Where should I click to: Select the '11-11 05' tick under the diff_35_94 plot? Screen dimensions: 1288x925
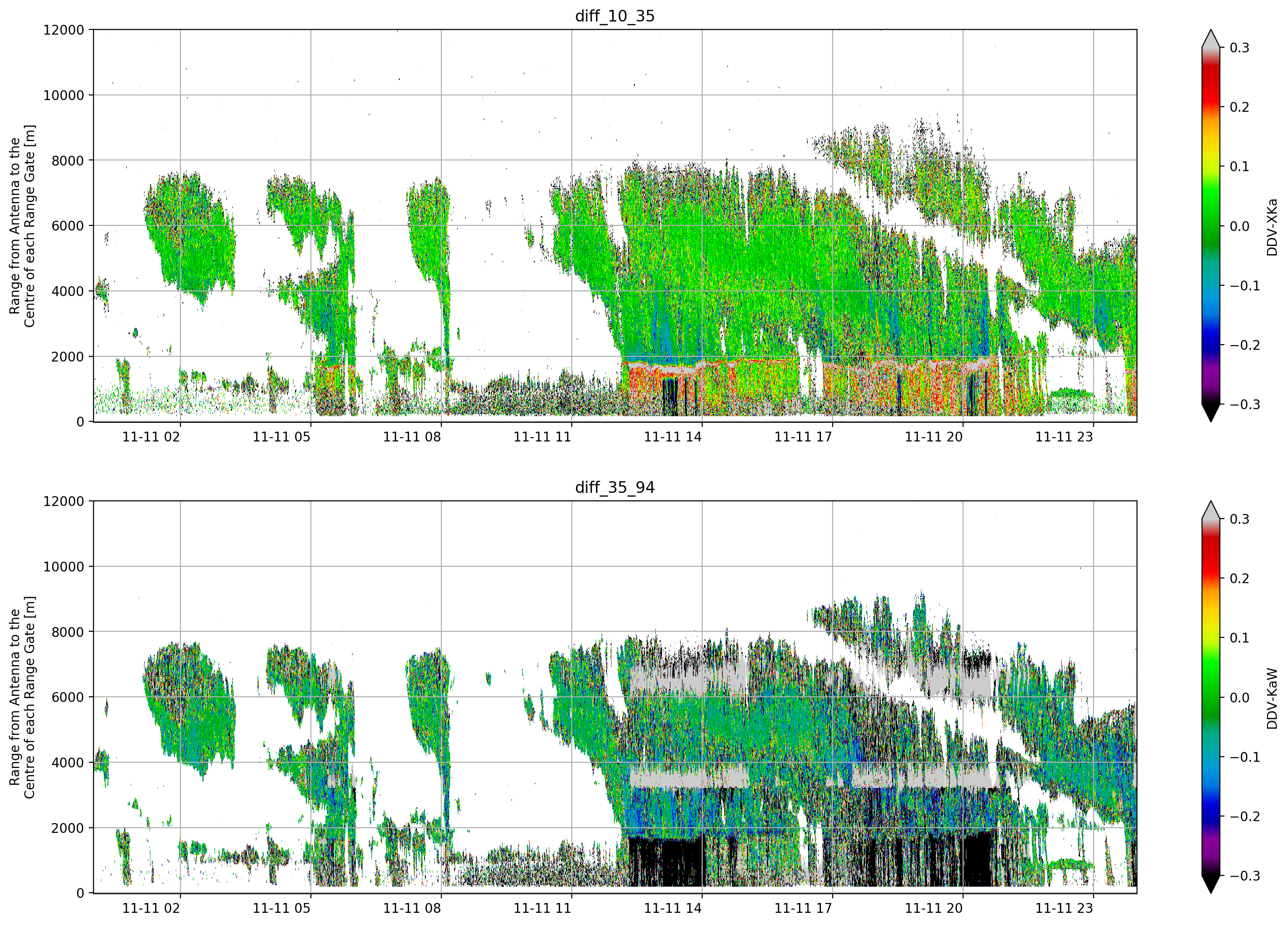tap(282, 909)
